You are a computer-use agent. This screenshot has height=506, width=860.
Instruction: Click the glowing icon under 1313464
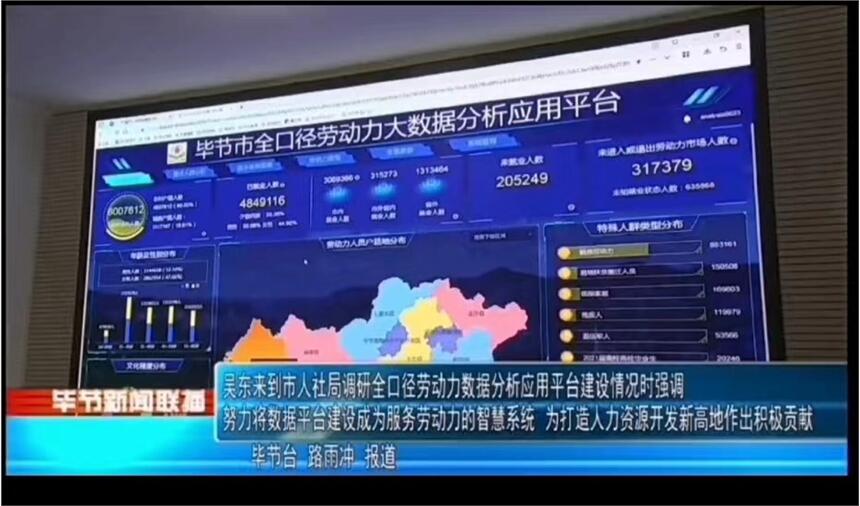(x=432, y=186)
